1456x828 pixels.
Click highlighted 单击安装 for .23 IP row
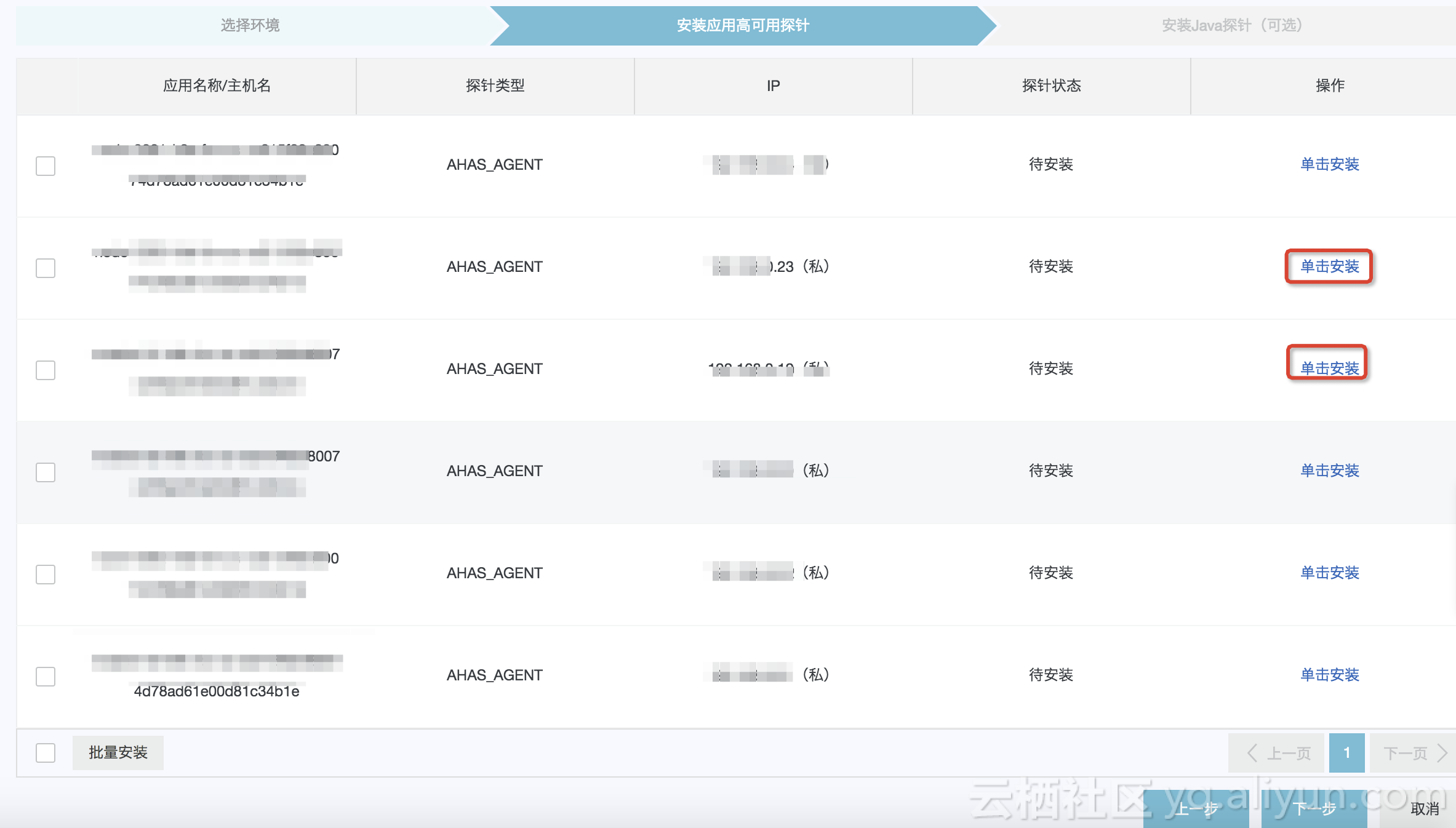point(1329,266)
